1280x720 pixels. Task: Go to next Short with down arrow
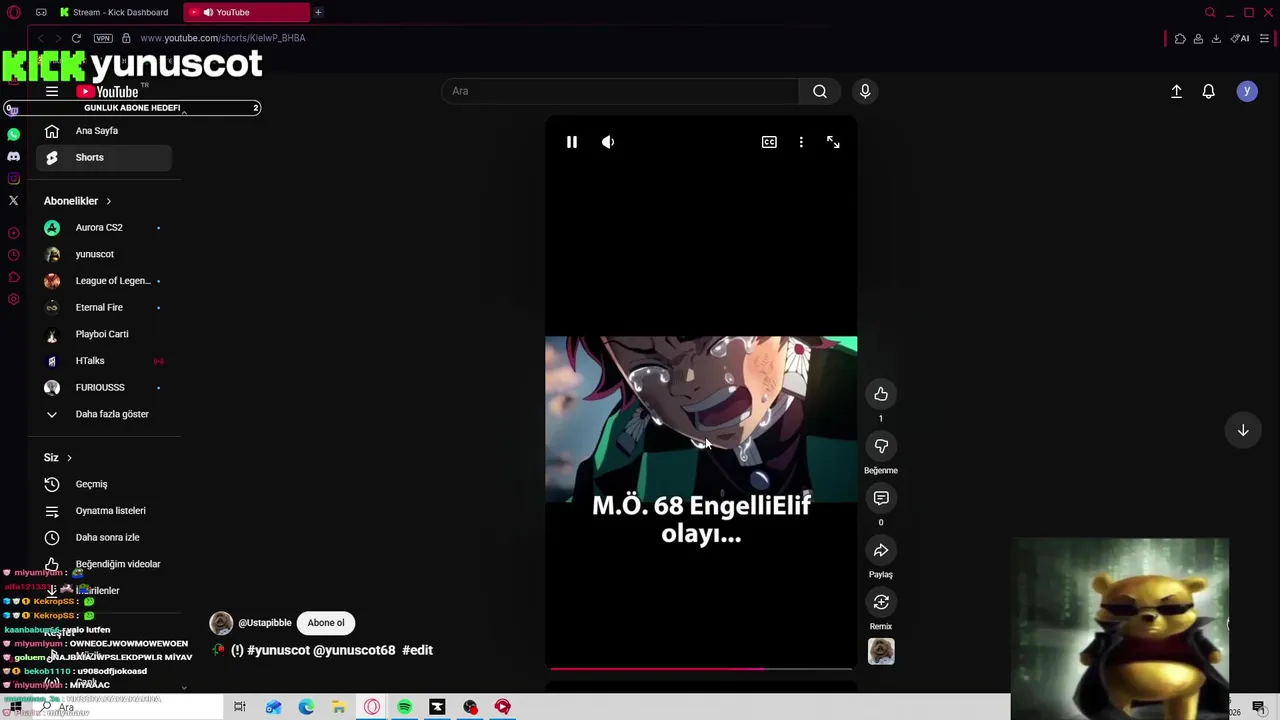[1243, 430]
